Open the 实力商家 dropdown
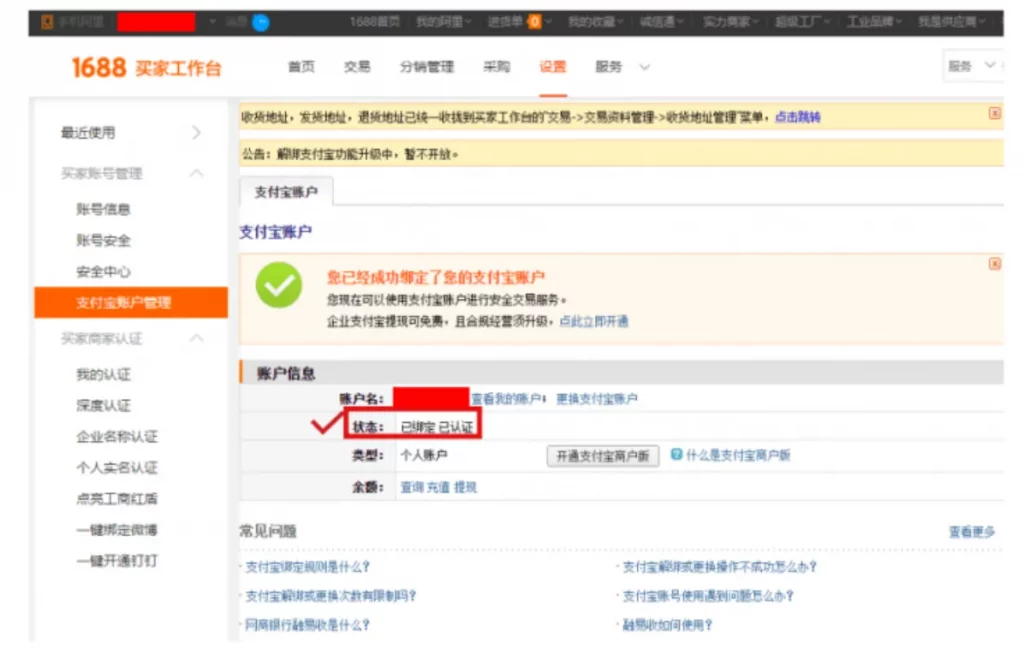Image resolution: width=1024 pixels, height=656 pixels. pos(730,22)
